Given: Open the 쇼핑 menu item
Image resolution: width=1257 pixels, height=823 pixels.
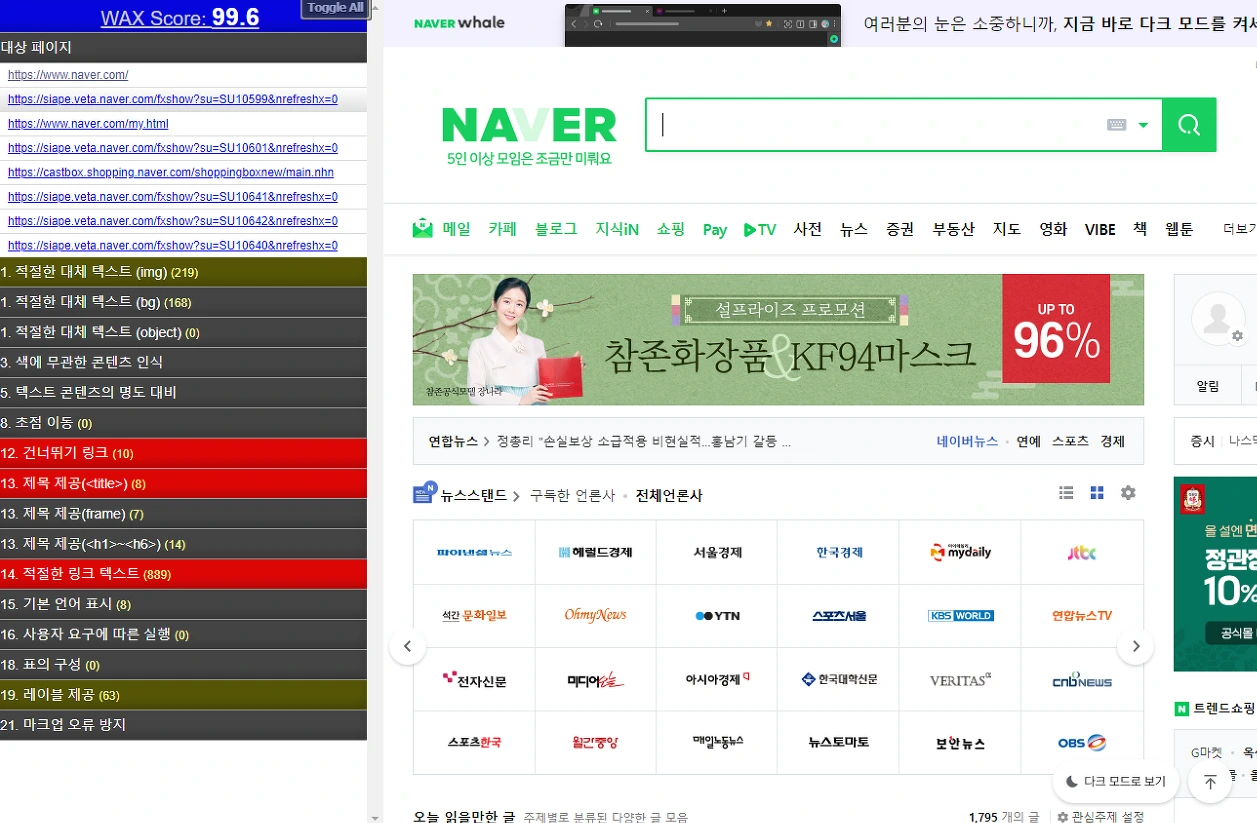Looking at the screenshot, I should (671, 229).
